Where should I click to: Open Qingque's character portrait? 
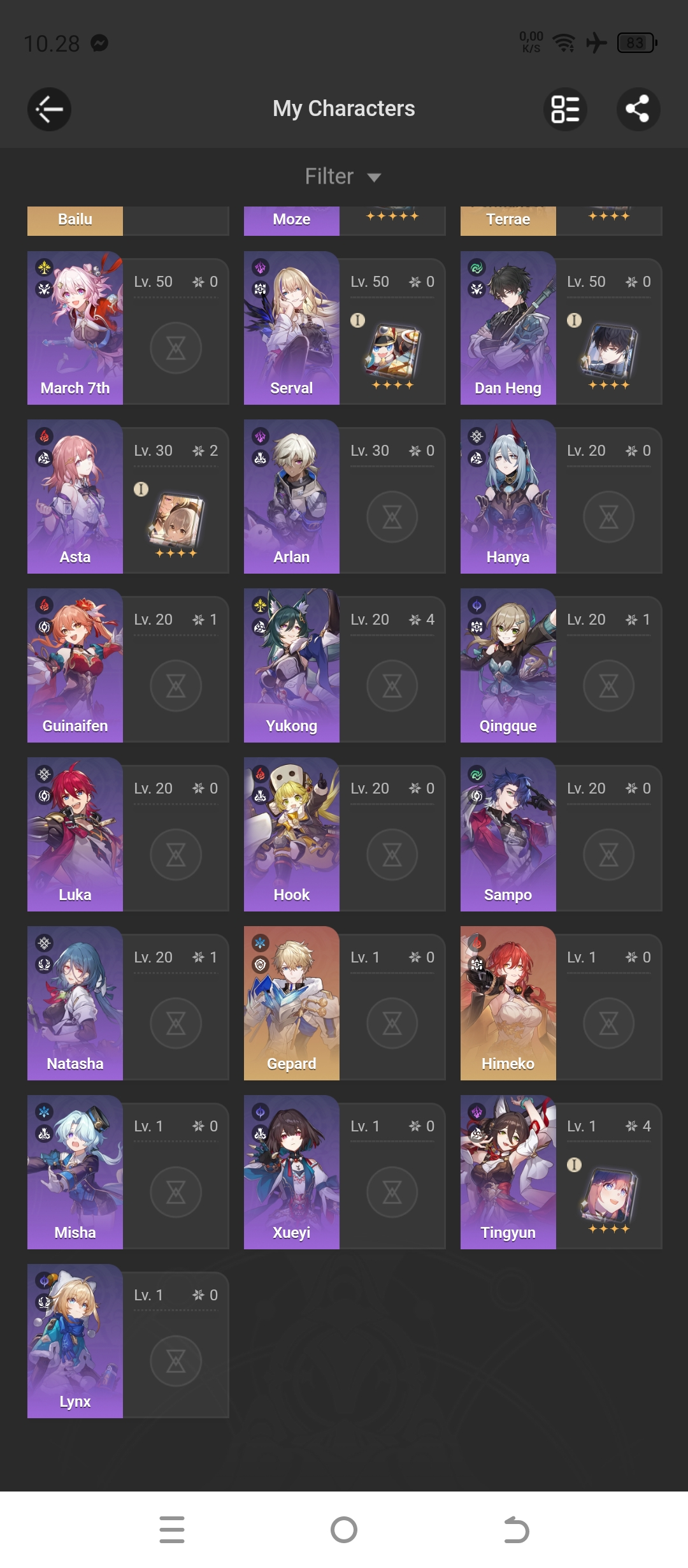click(508, 665)
